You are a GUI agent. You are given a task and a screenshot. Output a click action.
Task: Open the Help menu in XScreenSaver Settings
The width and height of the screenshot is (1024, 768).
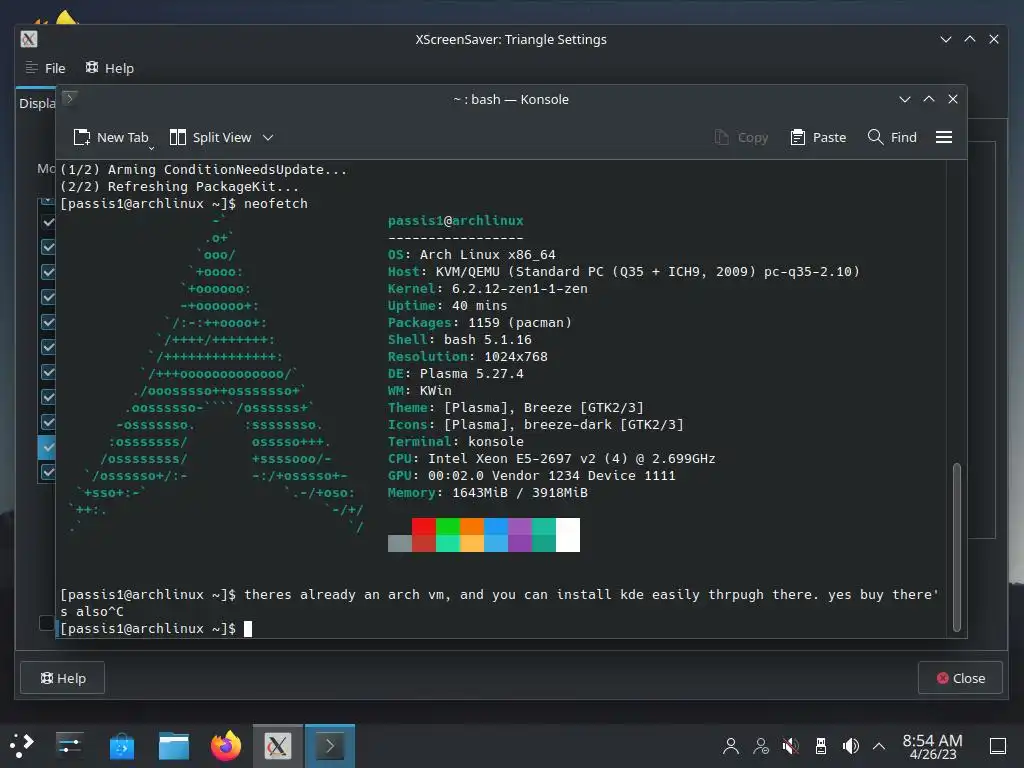(110, 68)
